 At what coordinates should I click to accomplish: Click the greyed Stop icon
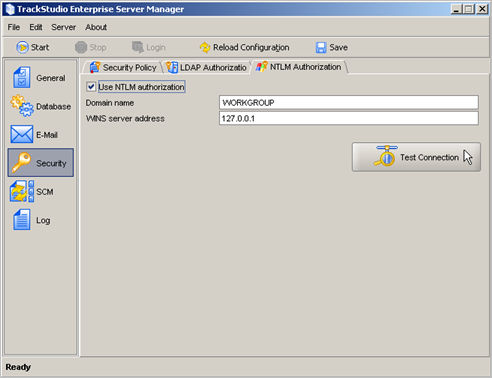[81, 47]
